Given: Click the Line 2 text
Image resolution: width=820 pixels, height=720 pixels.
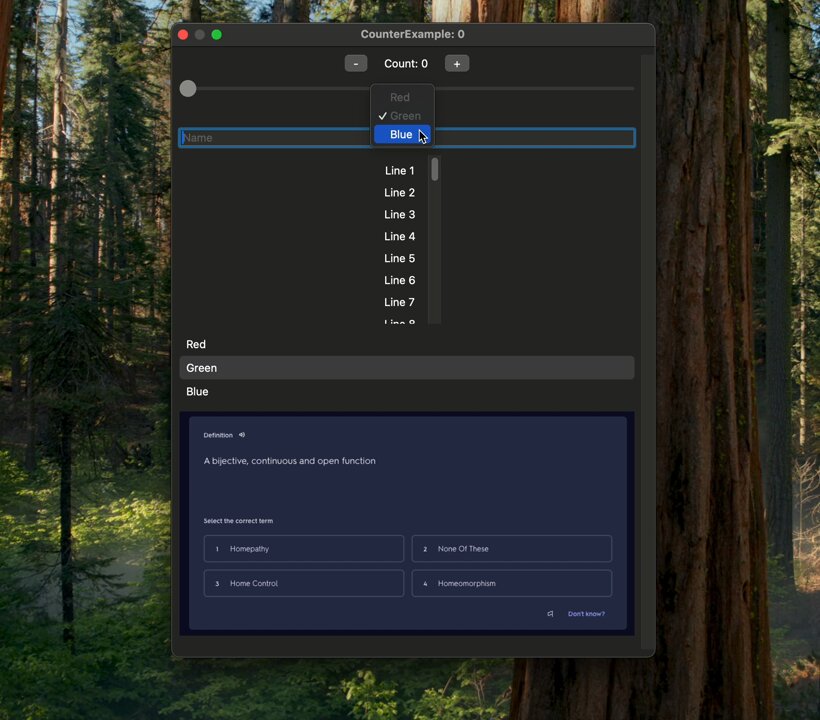Looking at the screenshot, I should point(400,193).
